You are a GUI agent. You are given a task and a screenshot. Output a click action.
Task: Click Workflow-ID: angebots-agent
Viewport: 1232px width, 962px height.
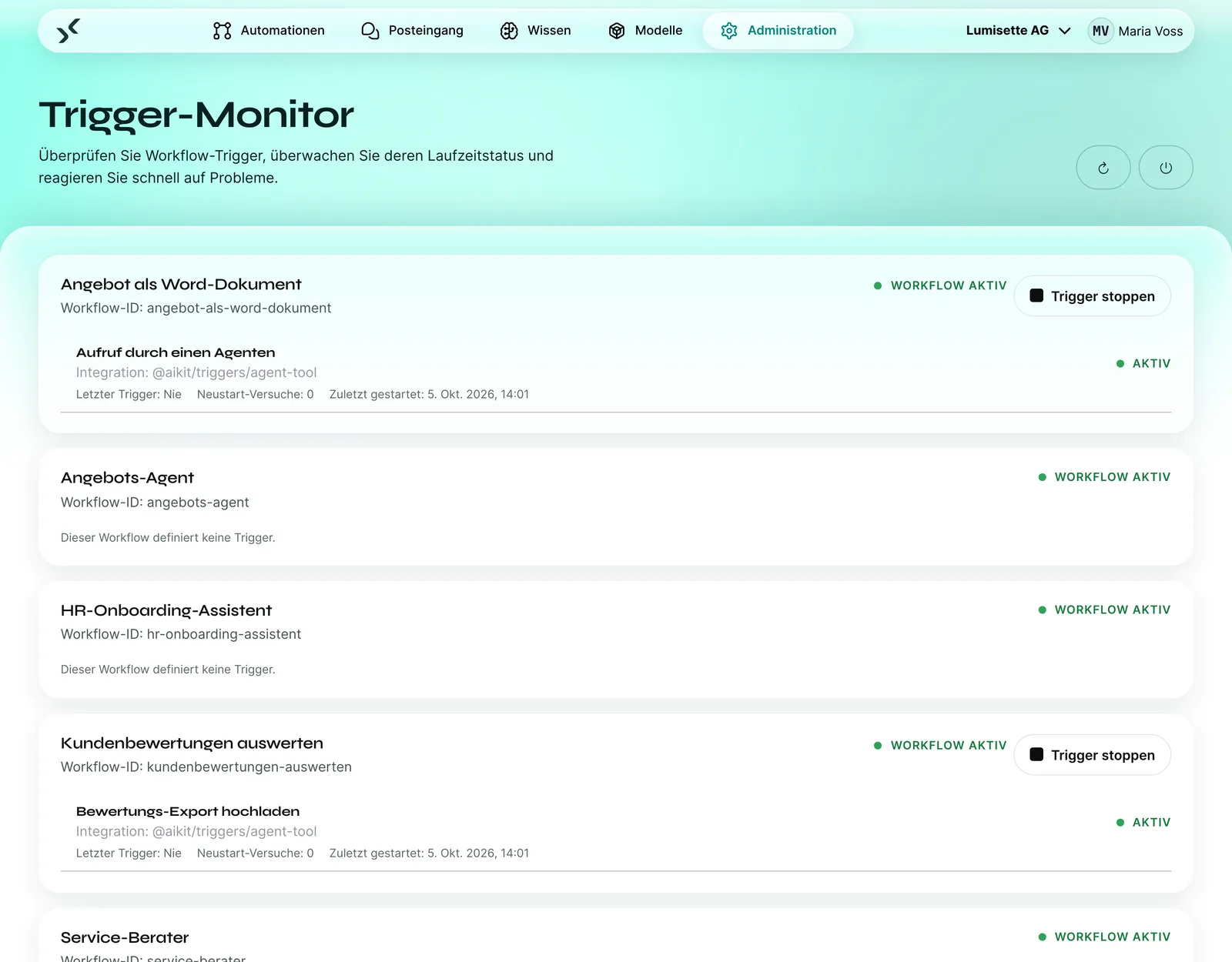coord(155,503)
